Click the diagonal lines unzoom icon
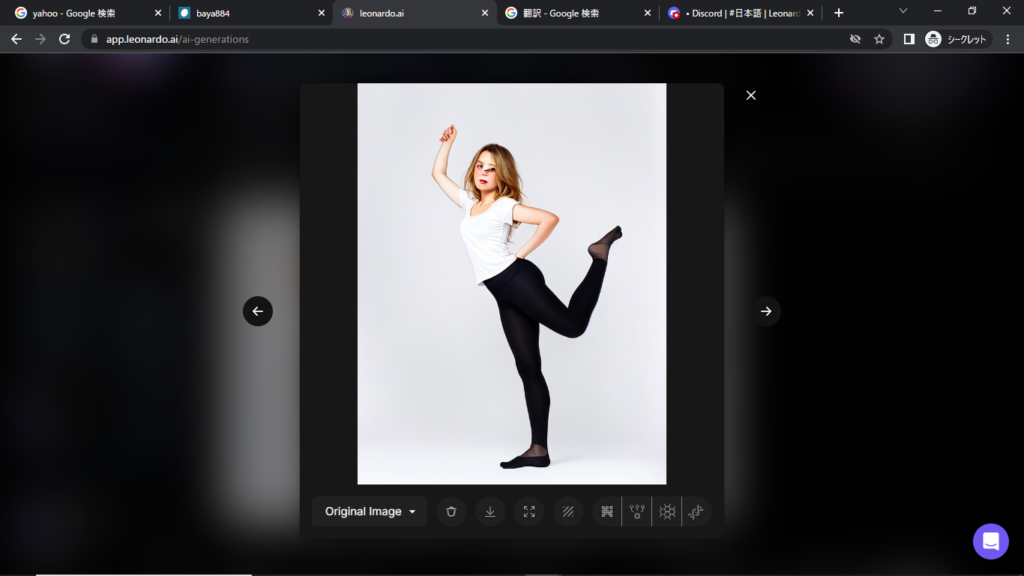This screenshot has width=1024, height=576. 568,511
